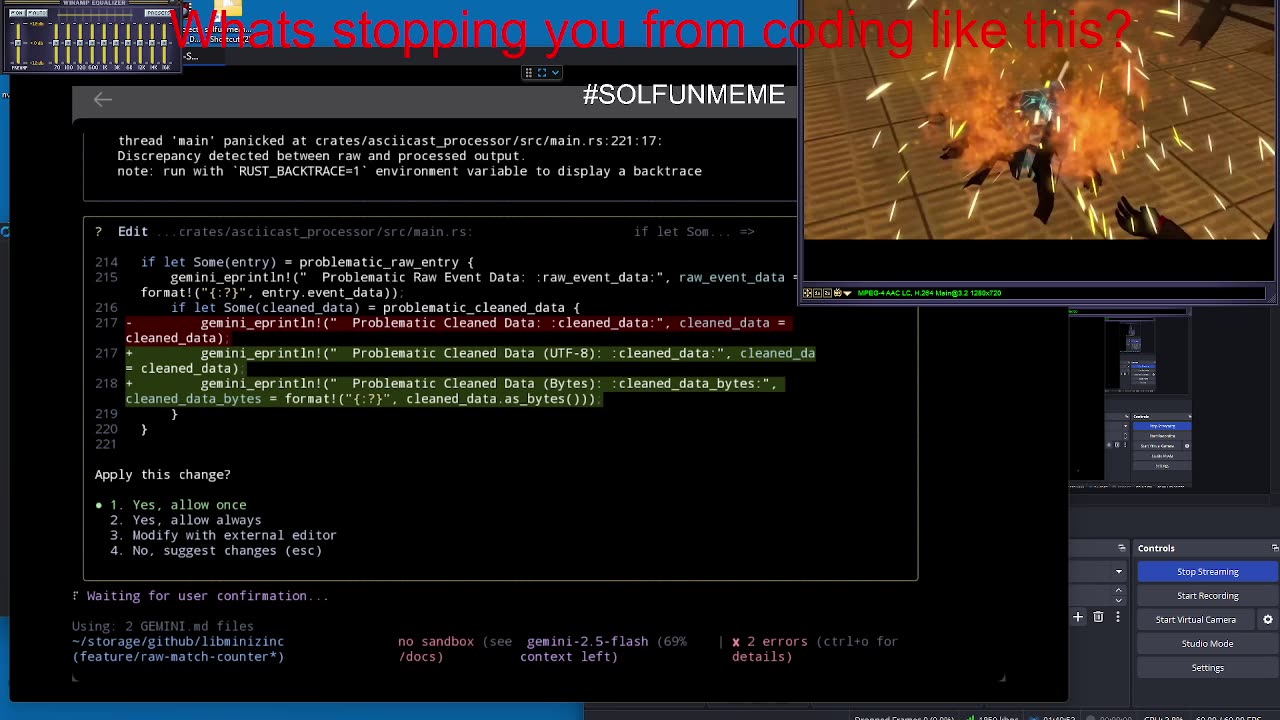
Task: Click the RUST_BACKTRACE note line
Action: coord(409,171)
